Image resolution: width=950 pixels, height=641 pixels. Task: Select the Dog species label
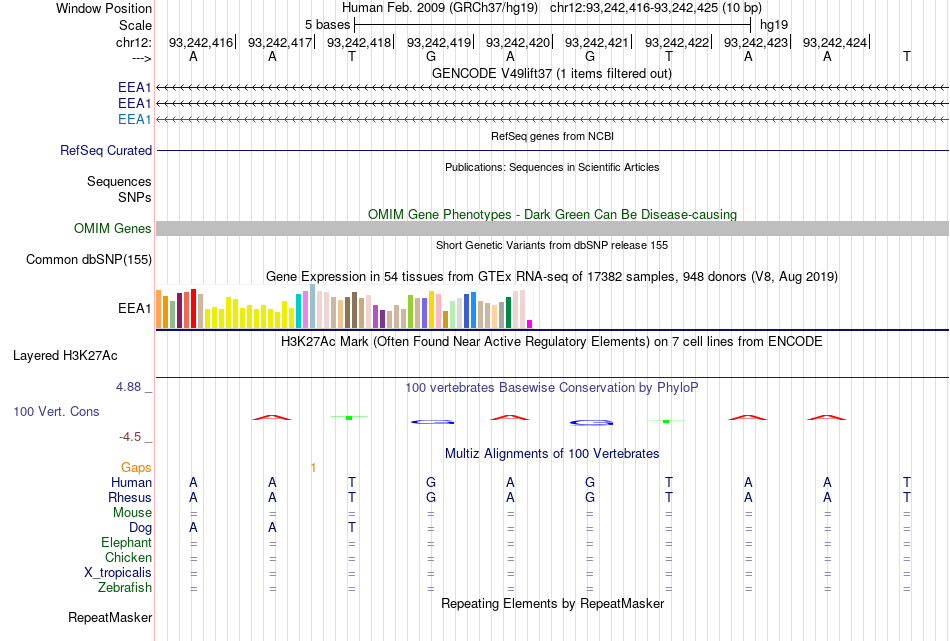140,528
